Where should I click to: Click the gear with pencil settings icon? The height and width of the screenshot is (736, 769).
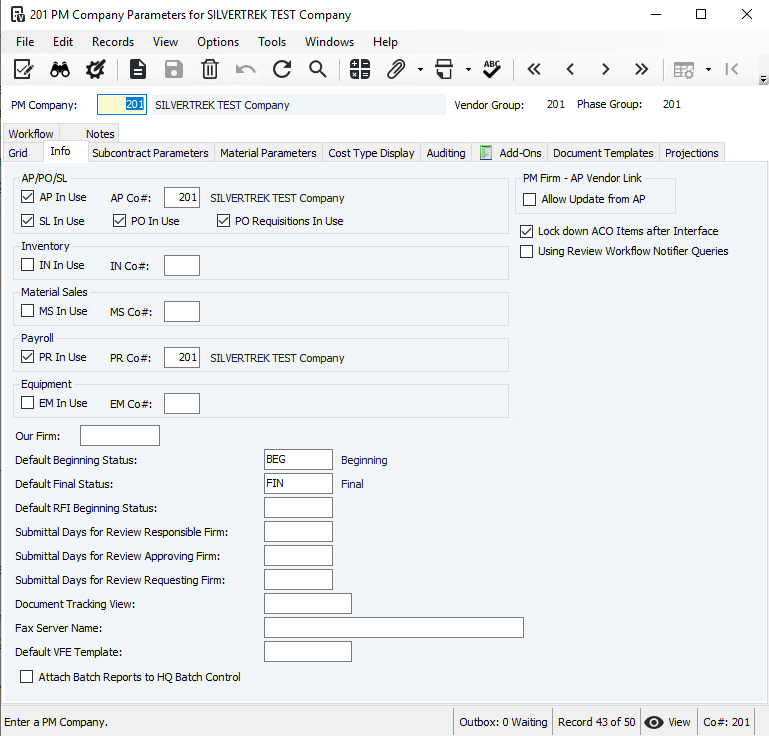pyautogui.click(x=95, y=69)
